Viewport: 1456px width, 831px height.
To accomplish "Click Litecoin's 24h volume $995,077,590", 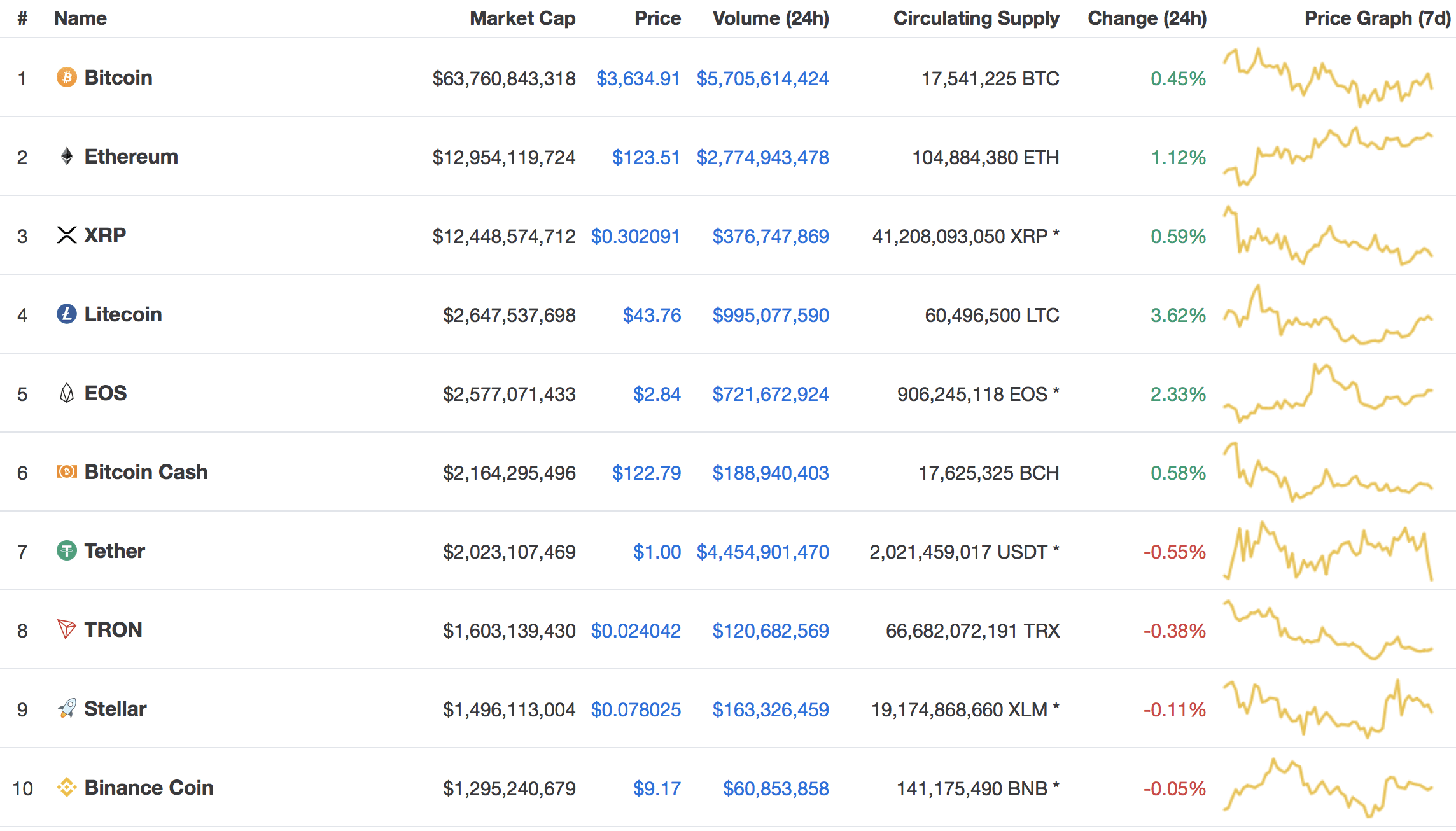I will point(771,315).
